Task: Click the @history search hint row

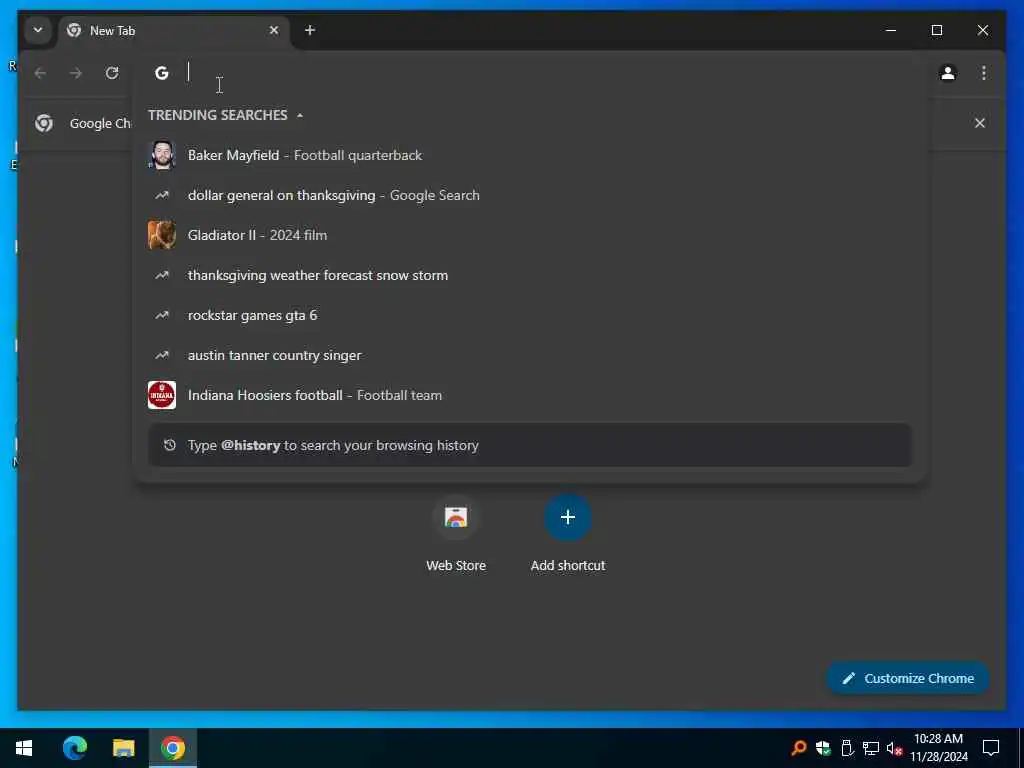Action: [x=530, y=445]
